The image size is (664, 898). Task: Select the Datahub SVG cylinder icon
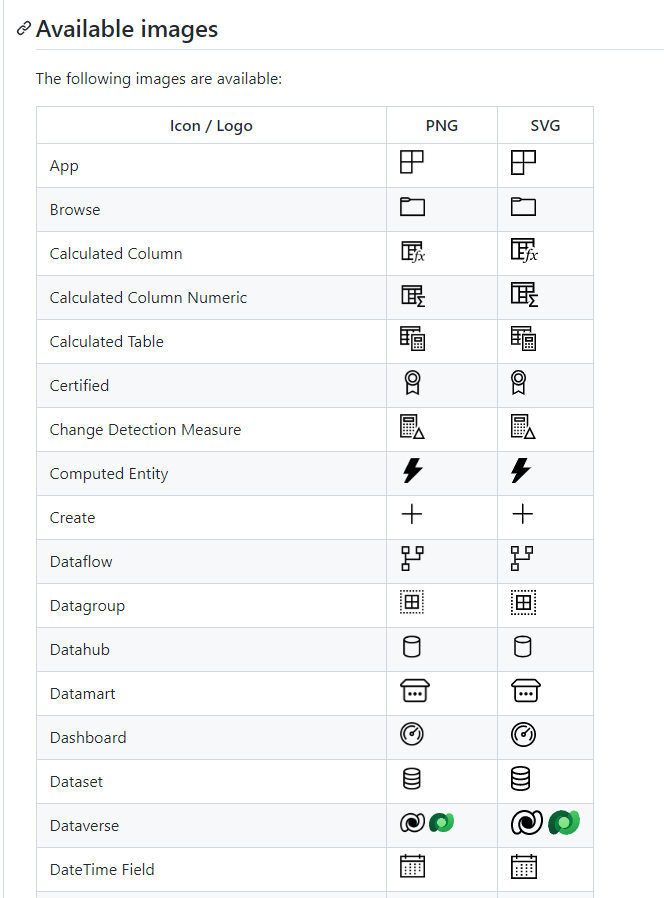click(x=522, y=647)
